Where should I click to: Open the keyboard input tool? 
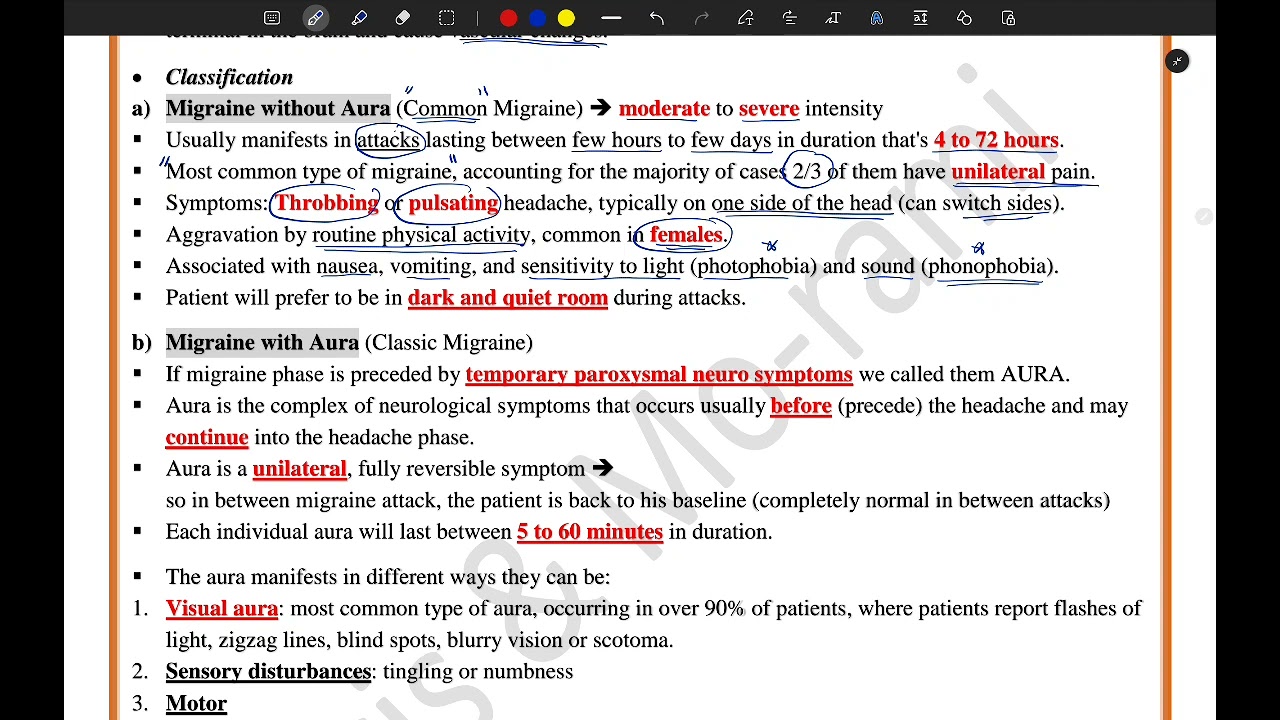(272, 18)
